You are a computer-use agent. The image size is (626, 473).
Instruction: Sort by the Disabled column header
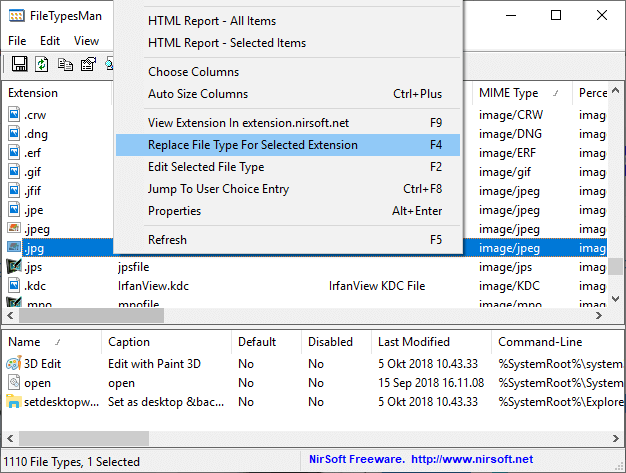click(x=336, y=342)
